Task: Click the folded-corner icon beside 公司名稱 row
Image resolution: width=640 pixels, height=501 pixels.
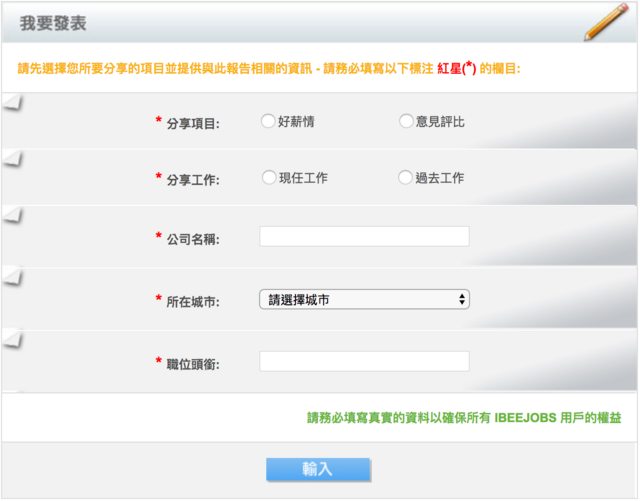Action: coord(12,216)
